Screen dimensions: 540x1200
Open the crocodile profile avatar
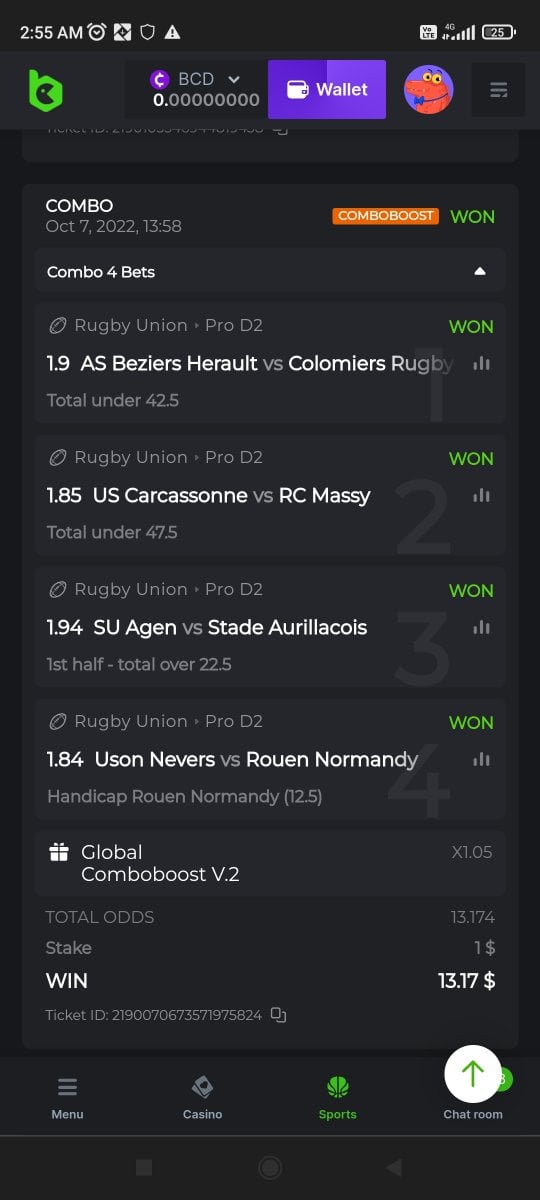coord(429,90)
